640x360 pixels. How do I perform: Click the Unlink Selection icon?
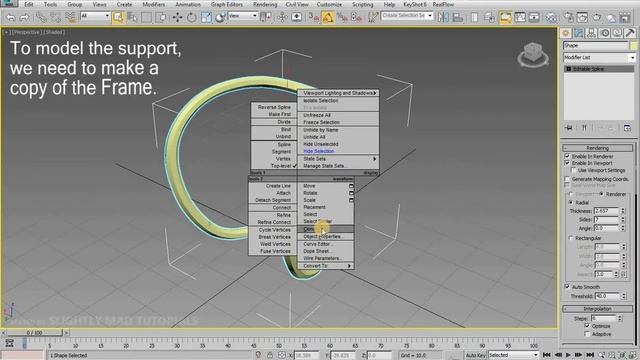56,17
